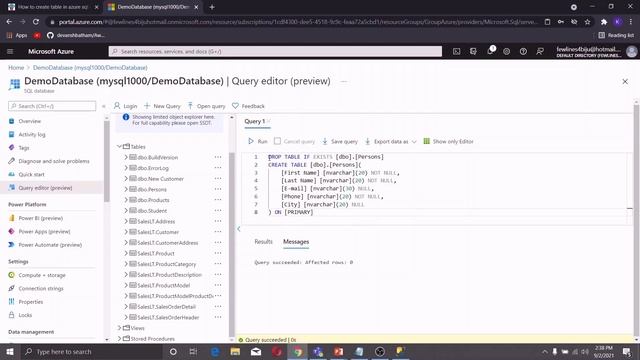Bookmark this page with the star icon
This screenshot has height=360, width=640.
[x=587, y=22]
